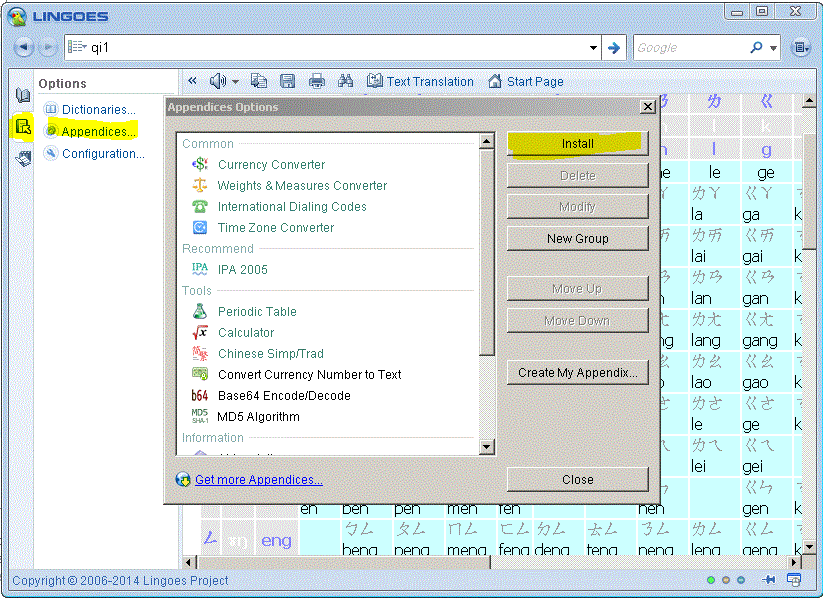Click the pin icon in status bar

(x=768, y=580)
